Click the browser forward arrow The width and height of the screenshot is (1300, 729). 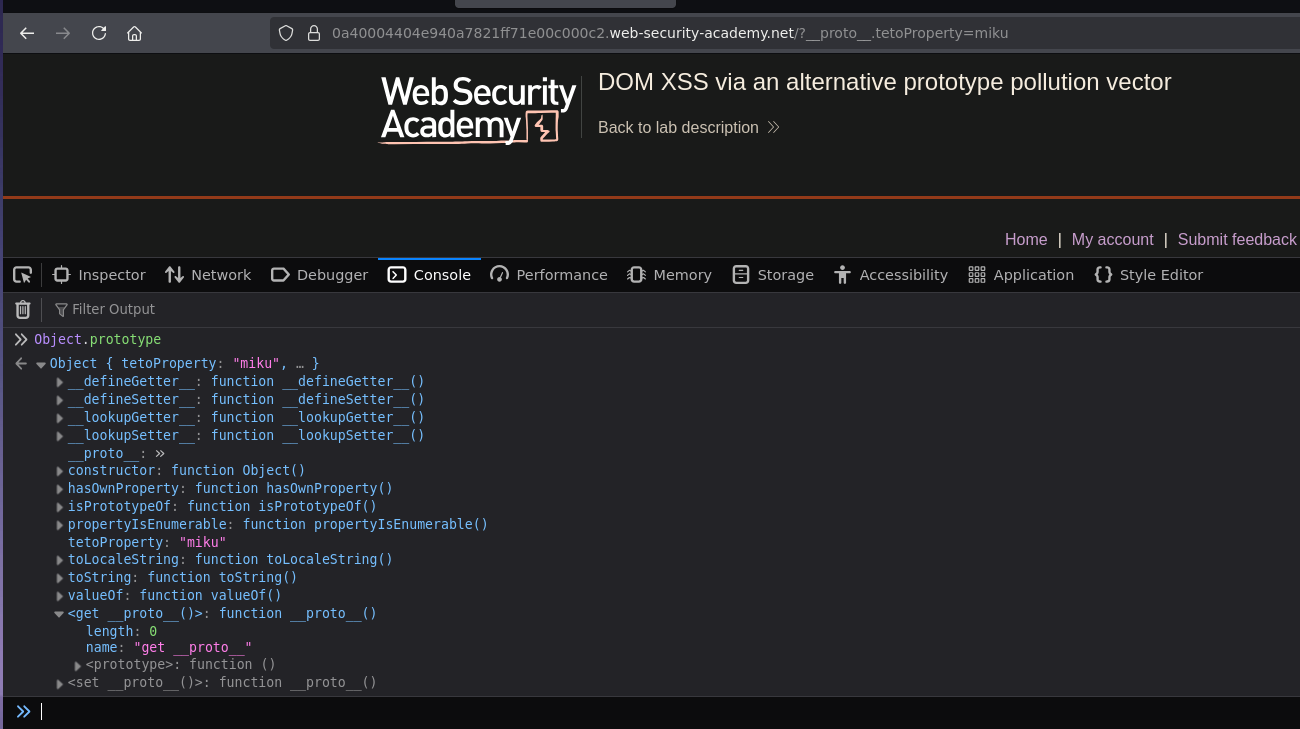pyautogui.click(x=63, y=33)
